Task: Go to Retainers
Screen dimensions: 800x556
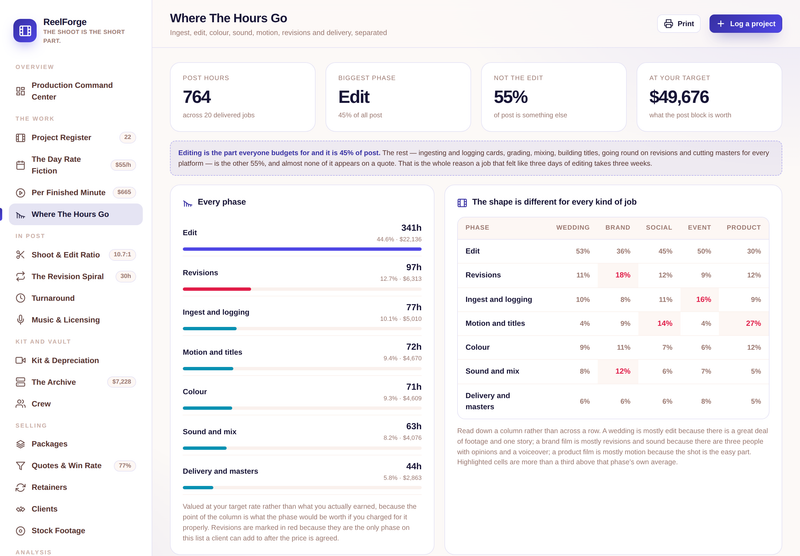Action: [x=76, y=487]
